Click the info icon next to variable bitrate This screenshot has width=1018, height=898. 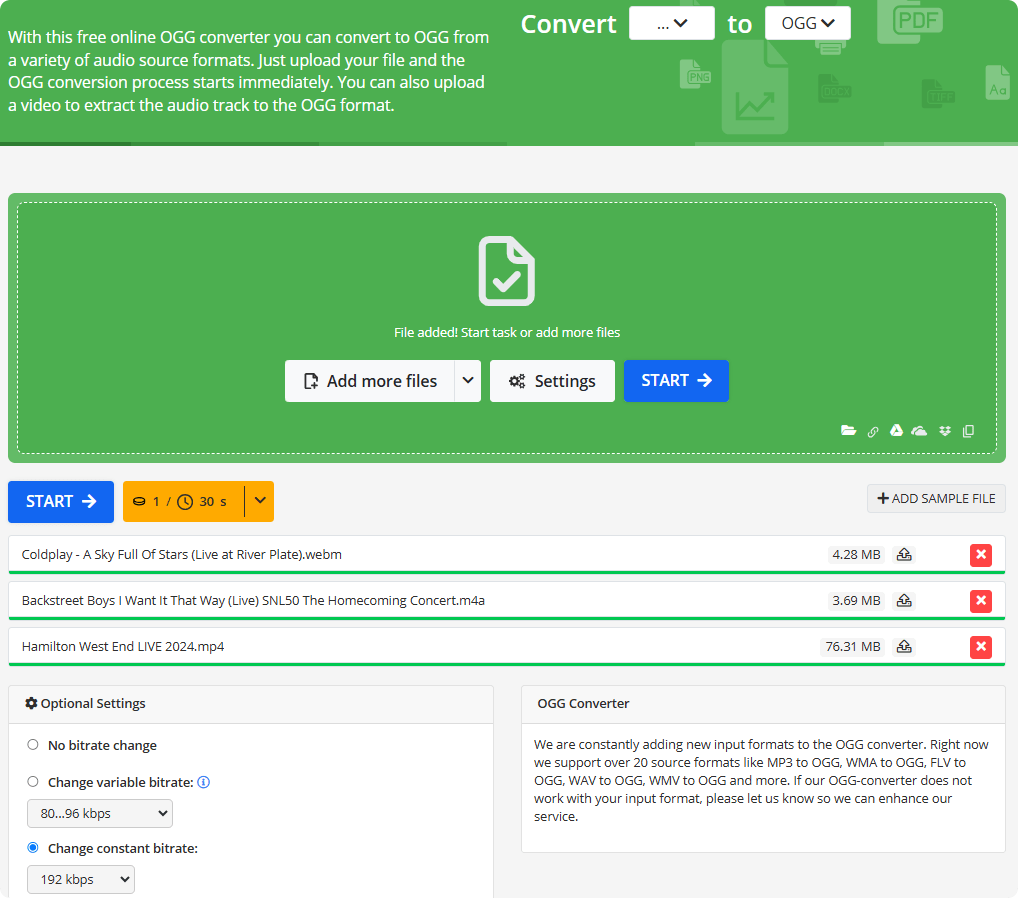(x=204, y=782)
